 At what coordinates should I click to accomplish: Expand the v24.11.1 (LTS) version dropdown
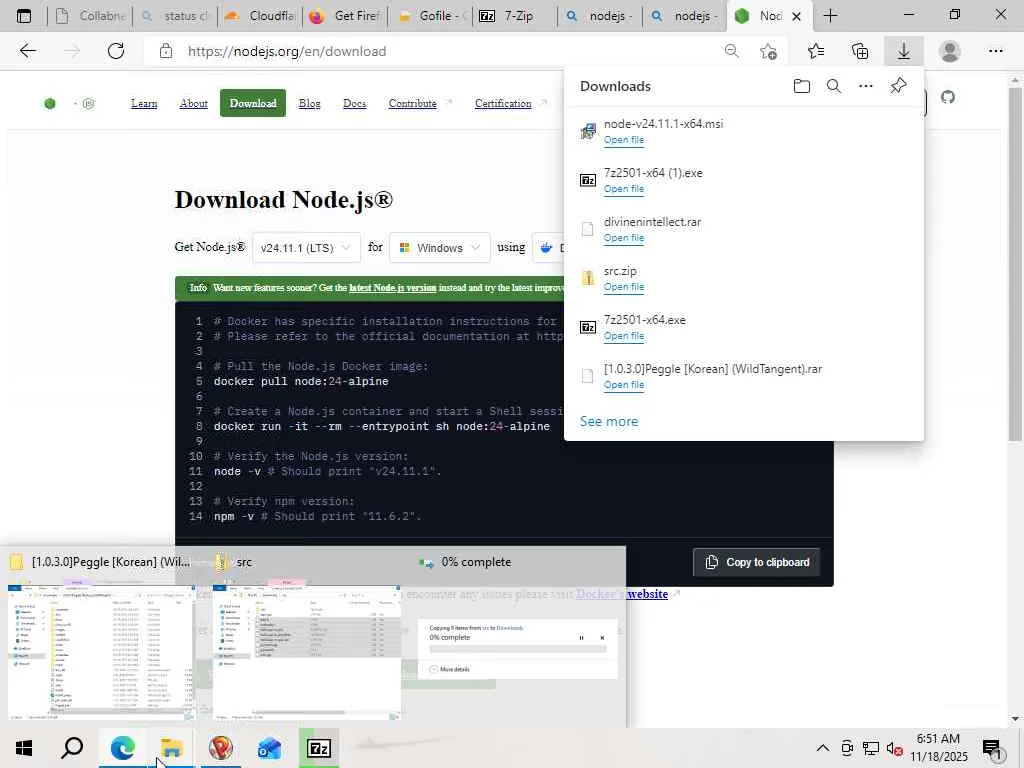click(x=306, y=248)
